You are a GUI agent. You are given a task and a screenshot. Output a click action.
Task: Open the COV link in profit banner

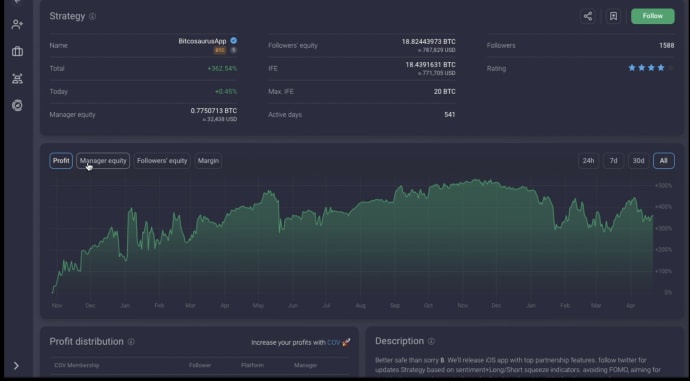(x=334, y=342)
